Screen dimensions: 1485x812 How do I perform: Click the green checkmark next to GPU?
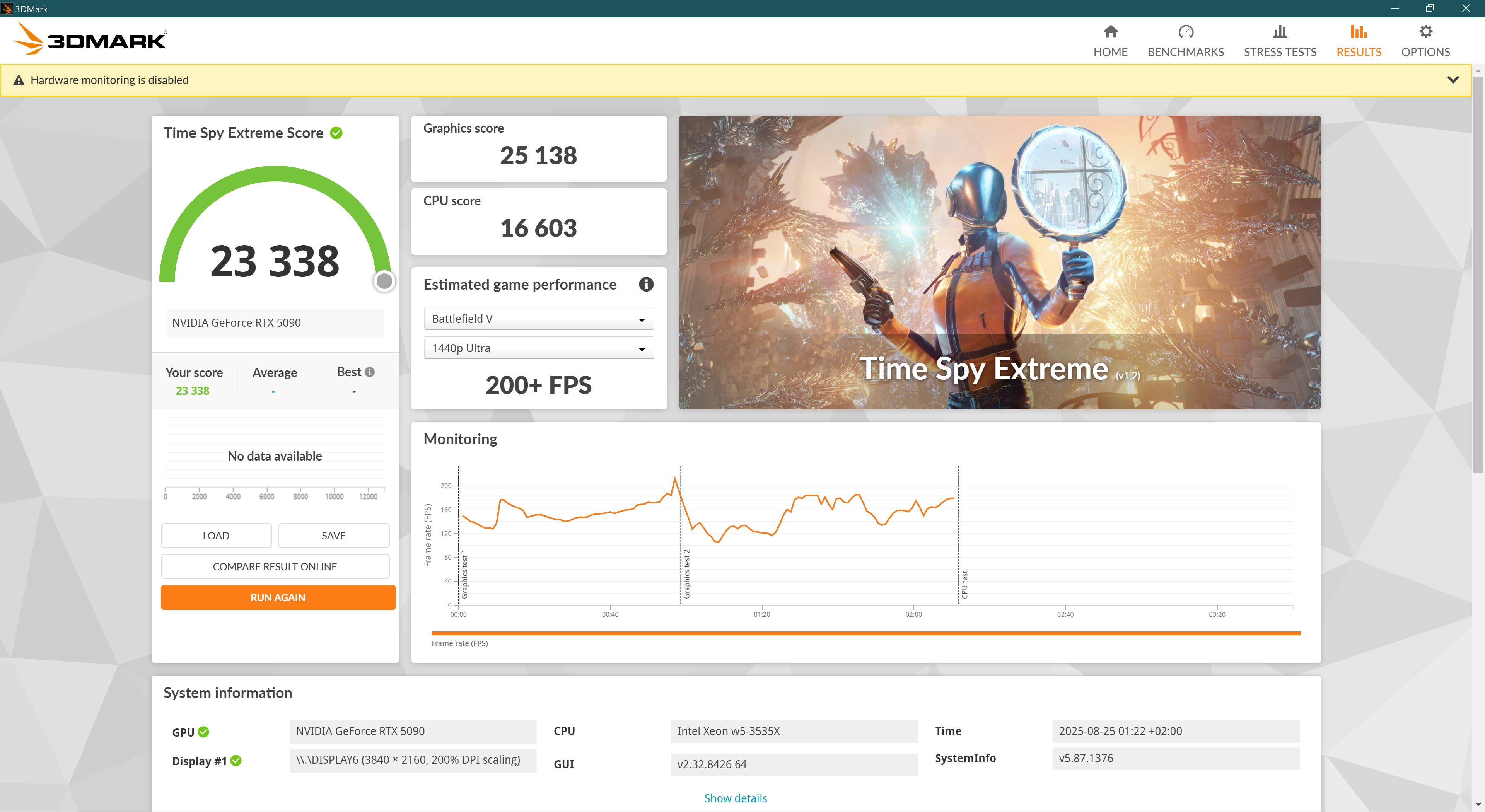(203, 731)
